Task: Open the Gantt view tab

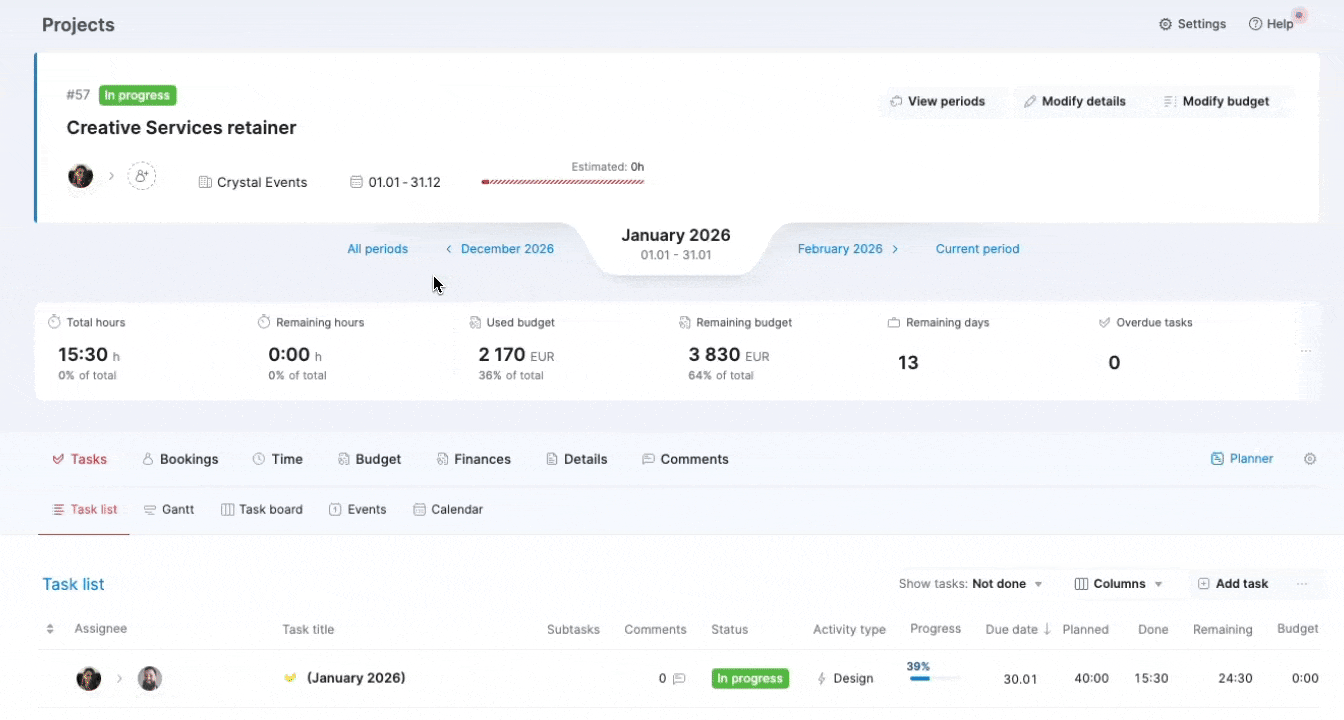Action: 169,509
